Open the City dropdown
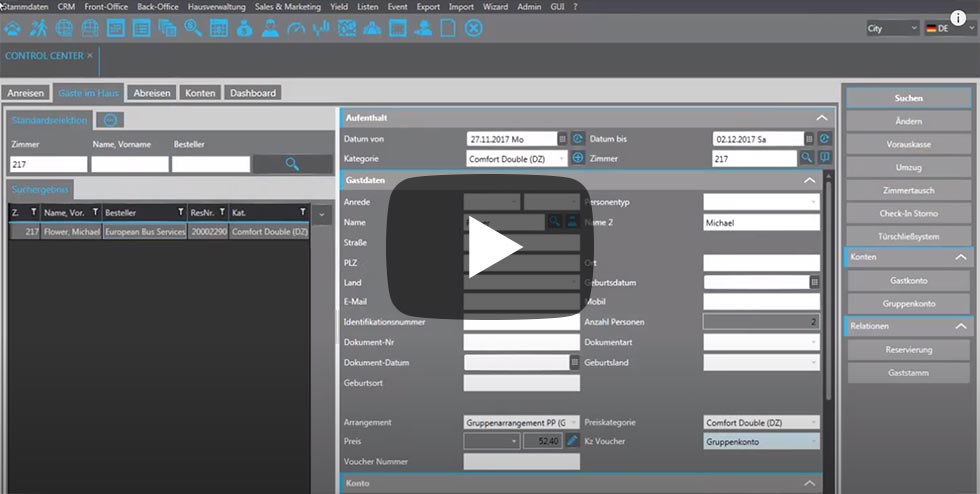The width and height of the screenshot is (980, 494). point(892,28)
